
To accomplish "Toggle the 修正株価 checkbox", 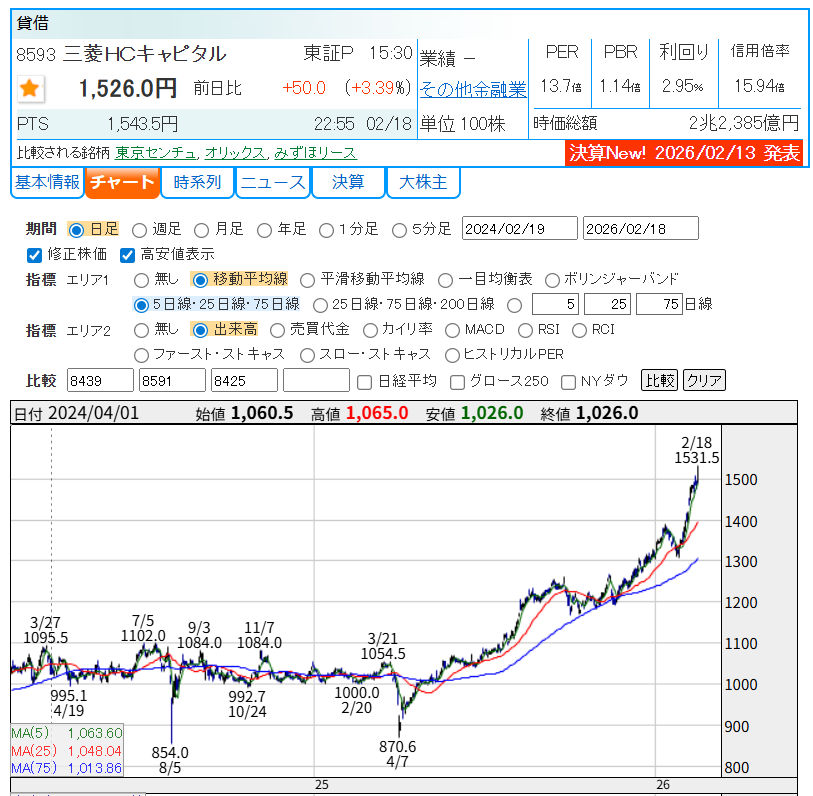I will [33, 254].
